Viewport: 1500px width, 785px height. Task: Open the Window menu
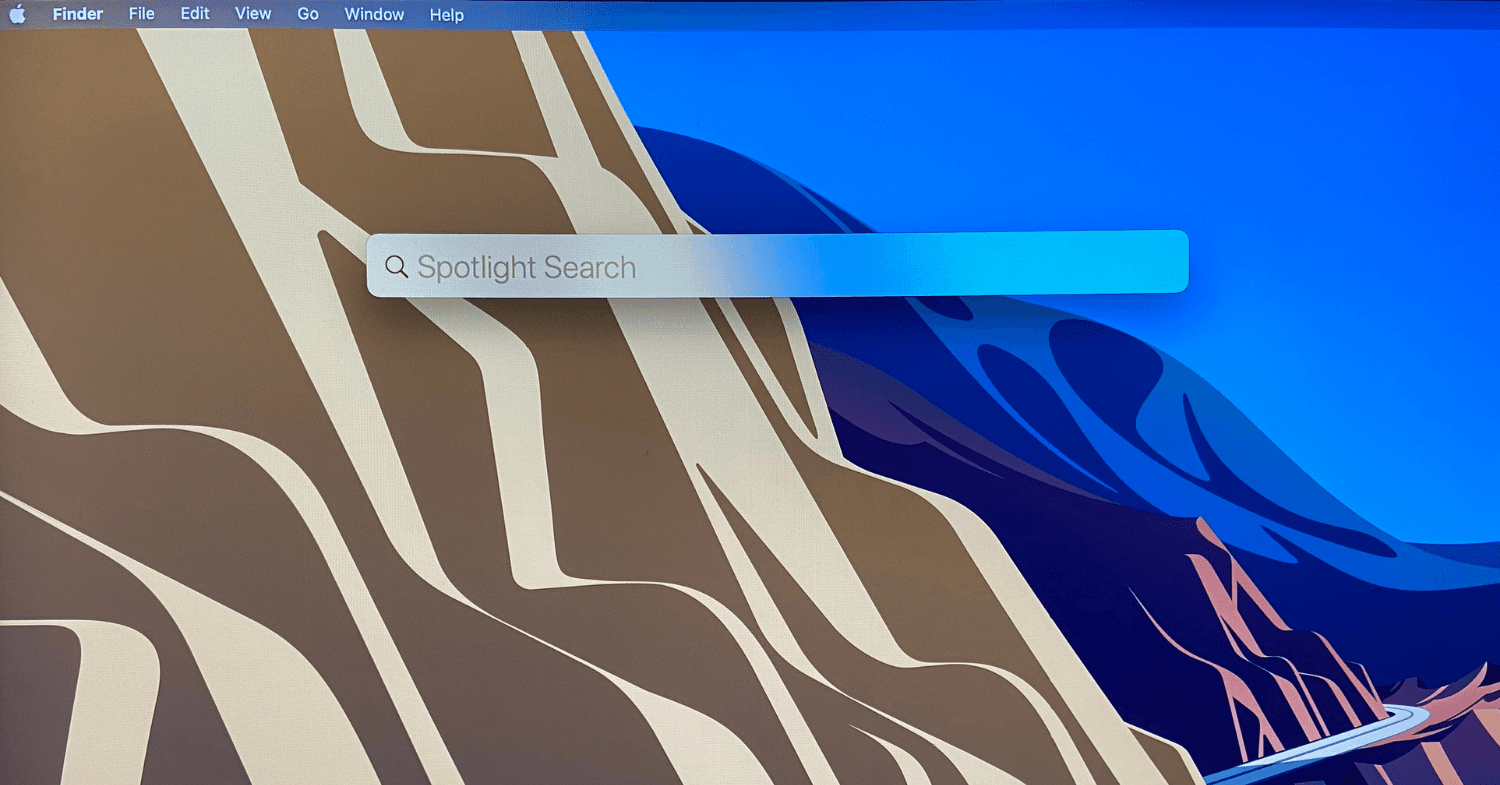374,14
